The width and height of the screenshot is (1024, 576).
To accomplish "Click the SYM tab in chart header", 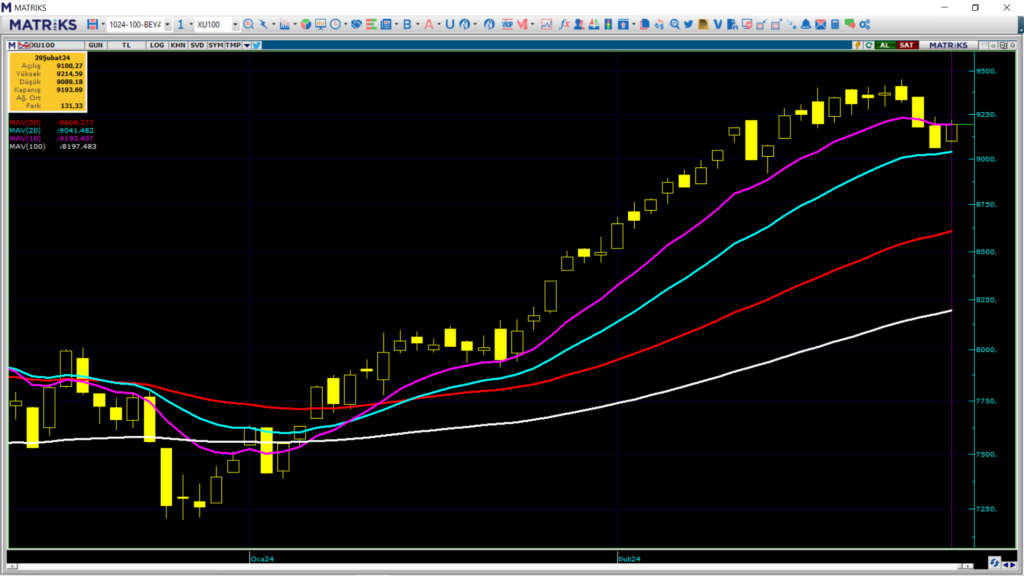I will 215,45.
